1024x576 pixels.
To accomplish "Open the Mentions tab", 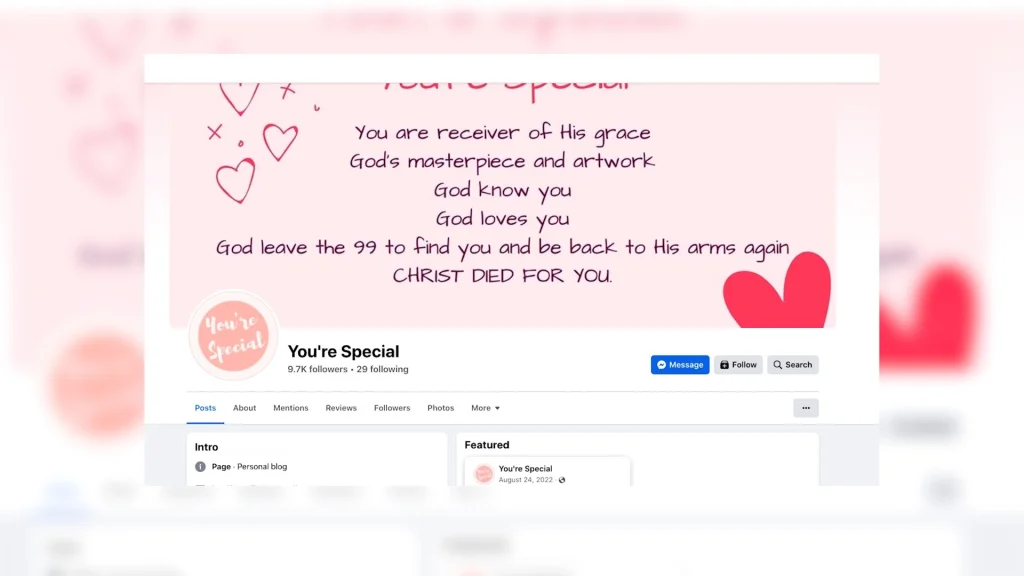I will click(x=291, y=408).
